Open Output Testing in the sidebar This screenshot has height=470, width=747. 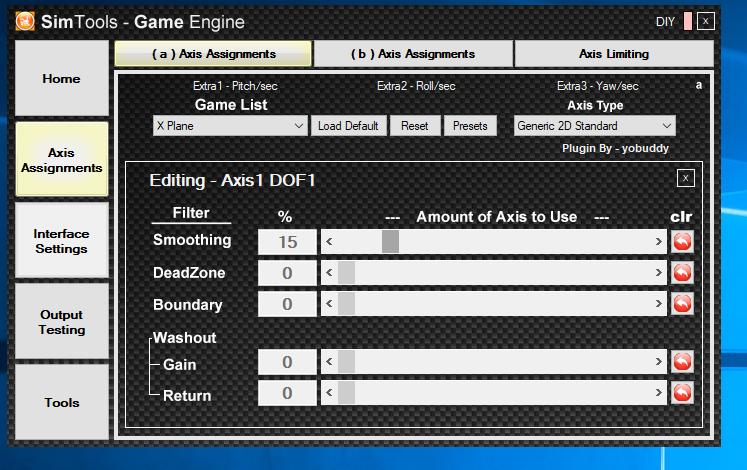(x=61, y=322)
